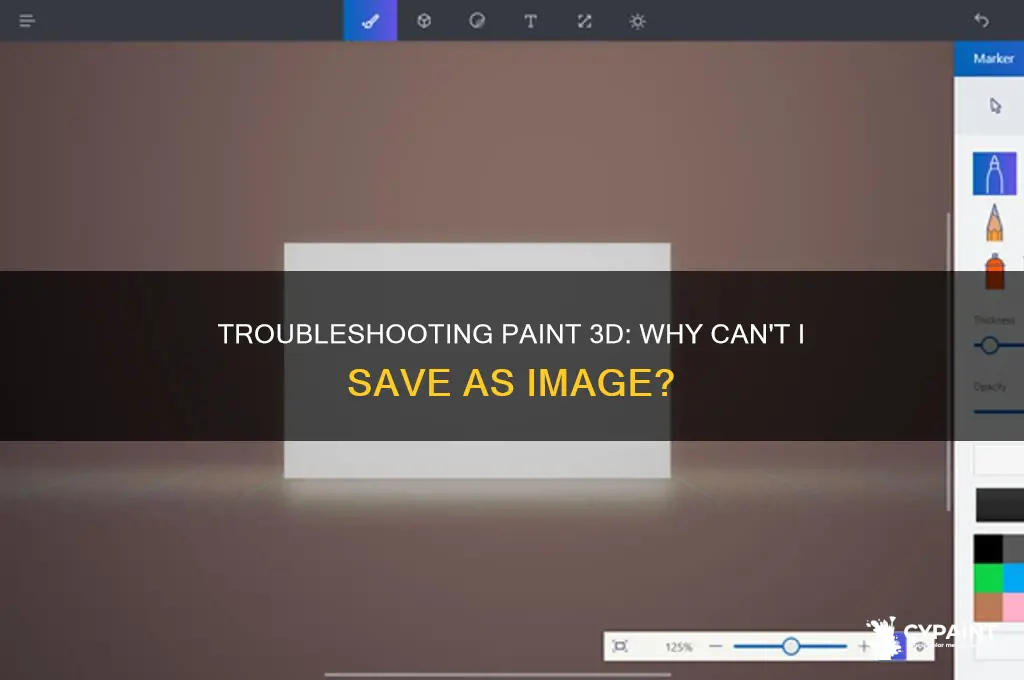Screen dimensions: 1024x680
Task: Pick the brown color swatch
Action: 987,607
